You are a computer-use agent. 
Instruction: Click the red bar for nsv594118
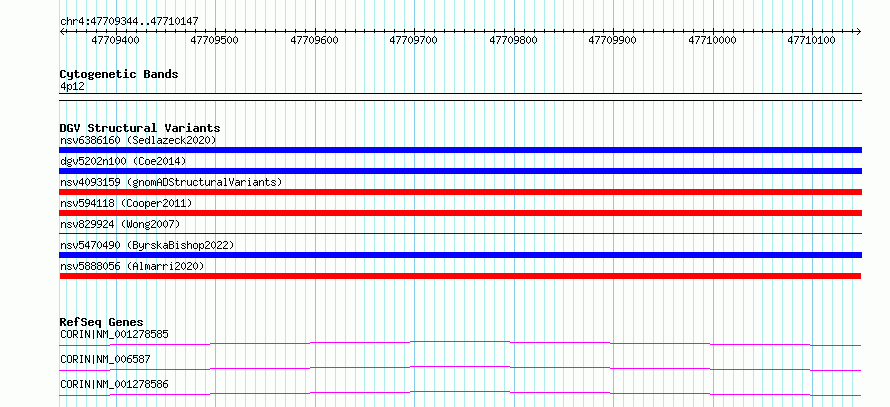pos(460,213)
